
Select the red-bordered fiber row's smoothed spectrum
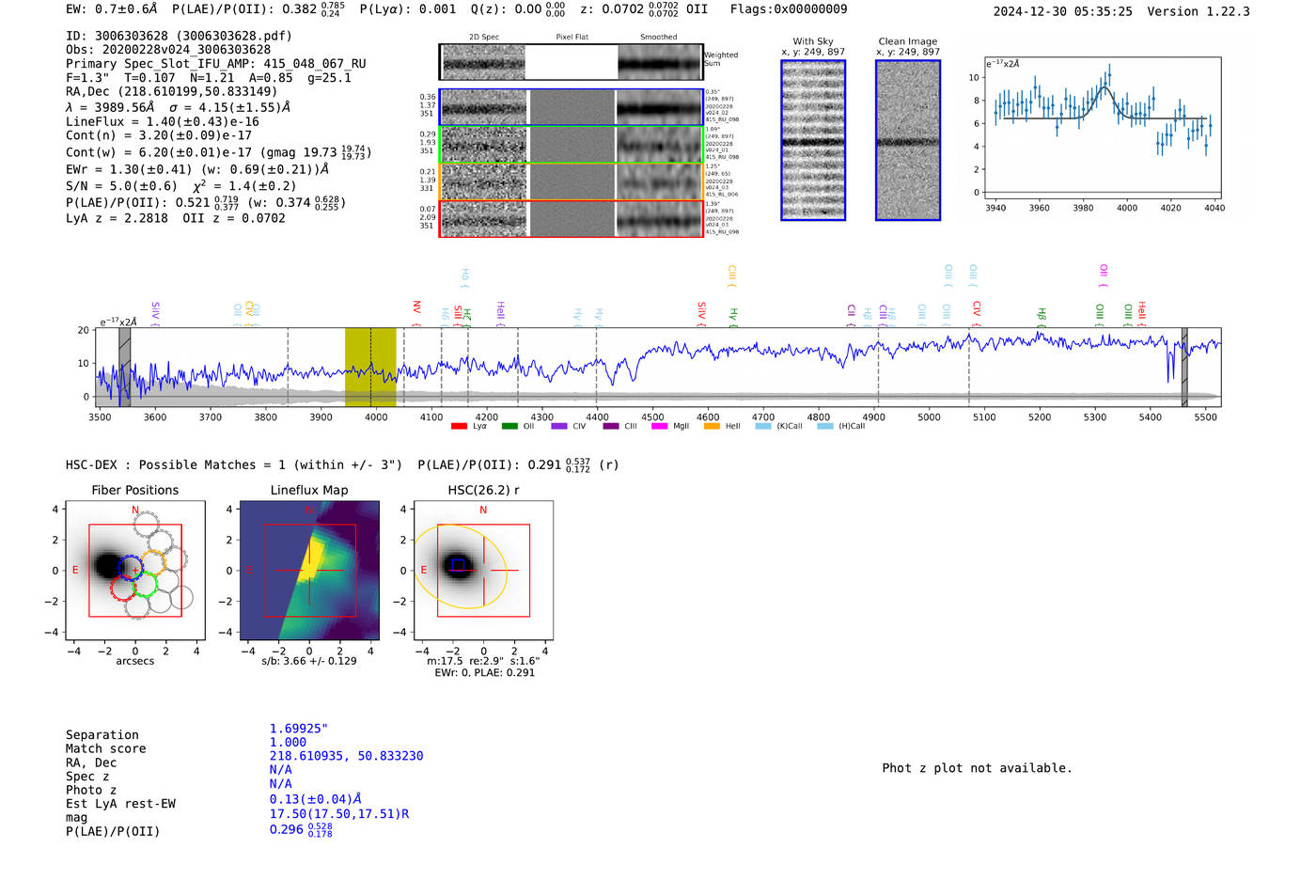[660, 219]
